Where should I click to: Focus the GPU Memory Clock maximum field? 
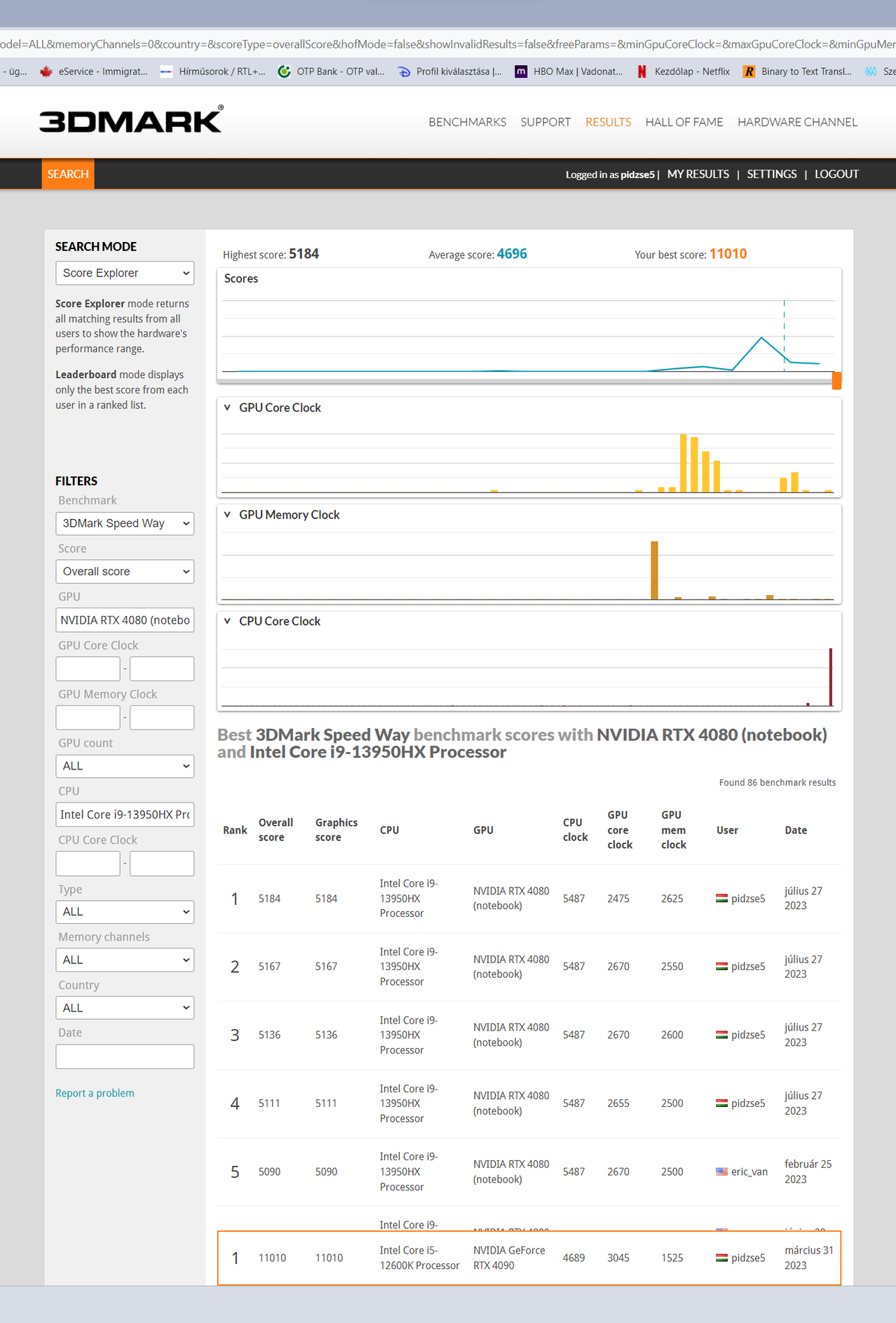coord(162,718)
